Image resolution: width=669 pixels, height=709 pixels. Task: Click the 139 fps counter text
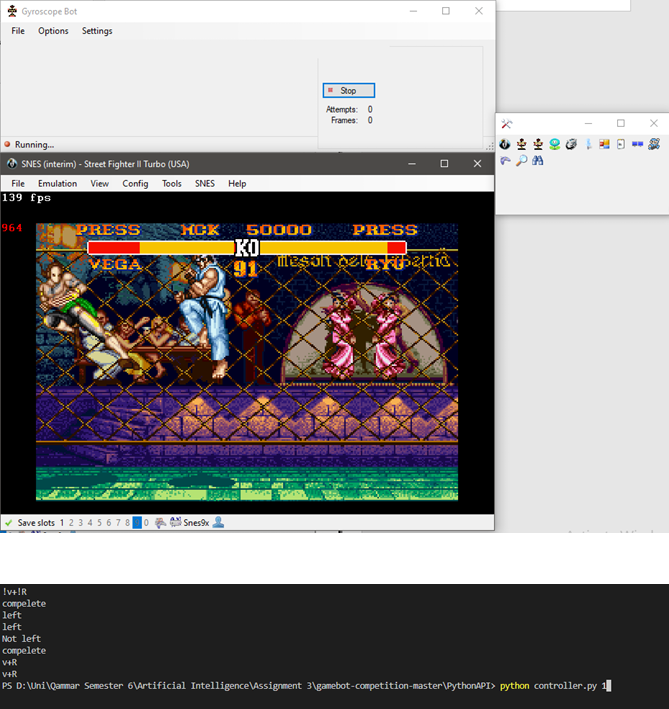click(26, 198)
